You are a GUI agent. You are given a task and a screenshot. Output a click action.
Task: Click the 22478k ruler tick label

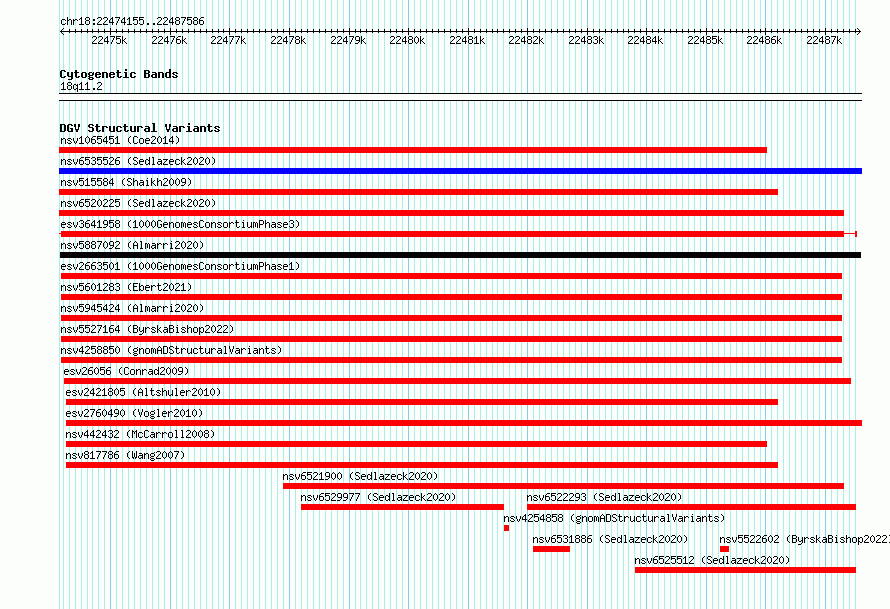[288, 40]
